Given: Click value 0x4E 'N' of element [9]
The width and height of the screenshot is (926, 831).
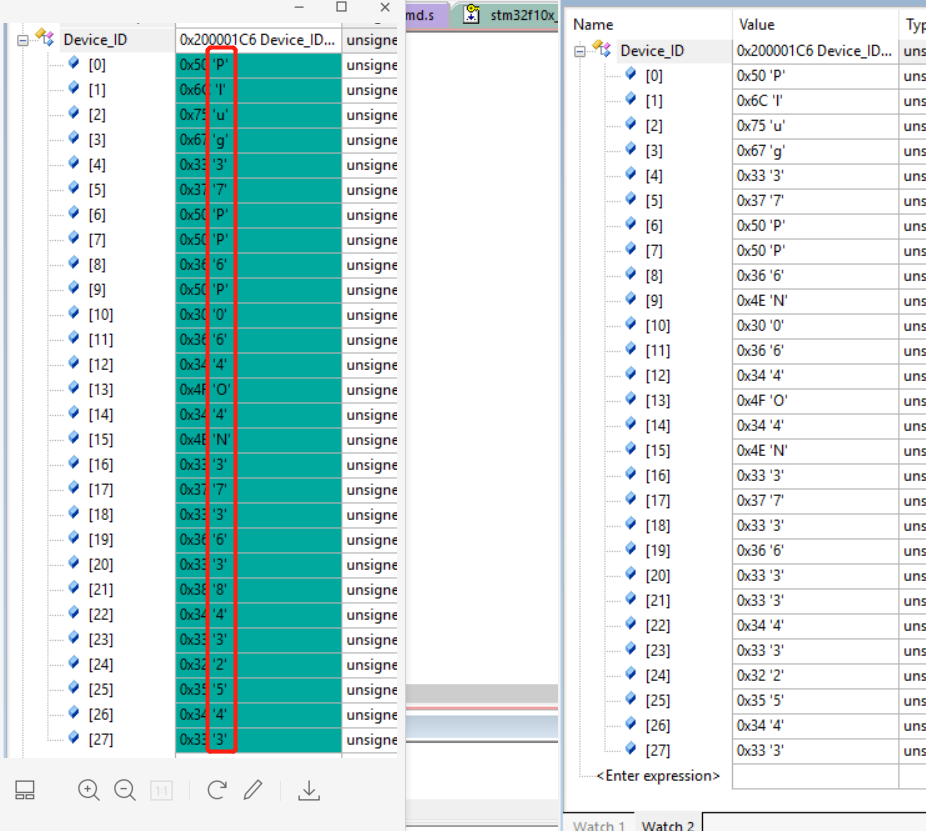Looking at the screenshot, I should [762, 301].
